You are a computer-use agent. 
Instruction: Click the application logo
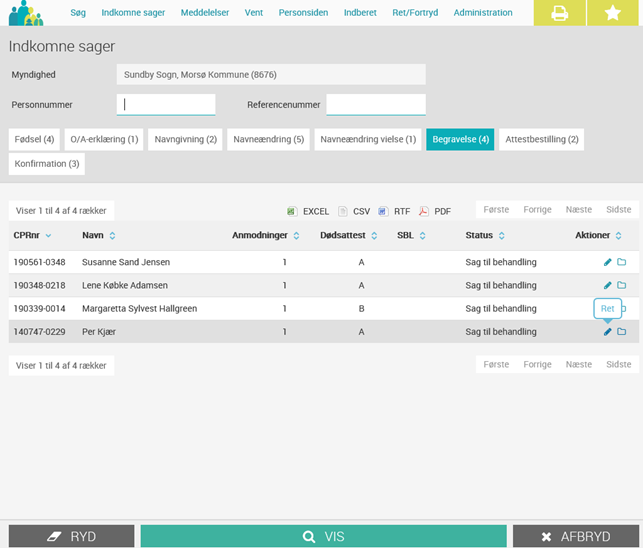(x=26, y=13)
